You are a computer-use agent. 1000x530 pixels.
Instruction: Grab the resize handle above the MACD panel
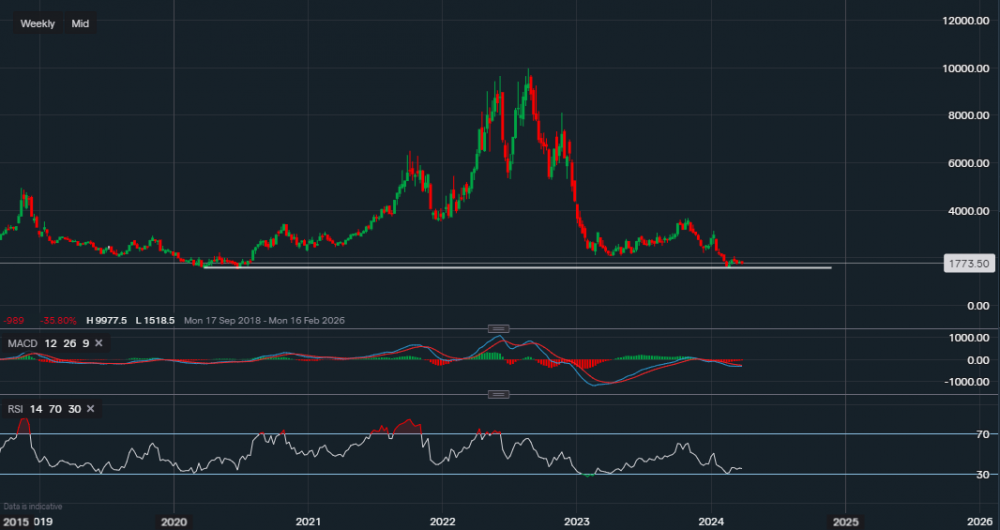[497, 329]
